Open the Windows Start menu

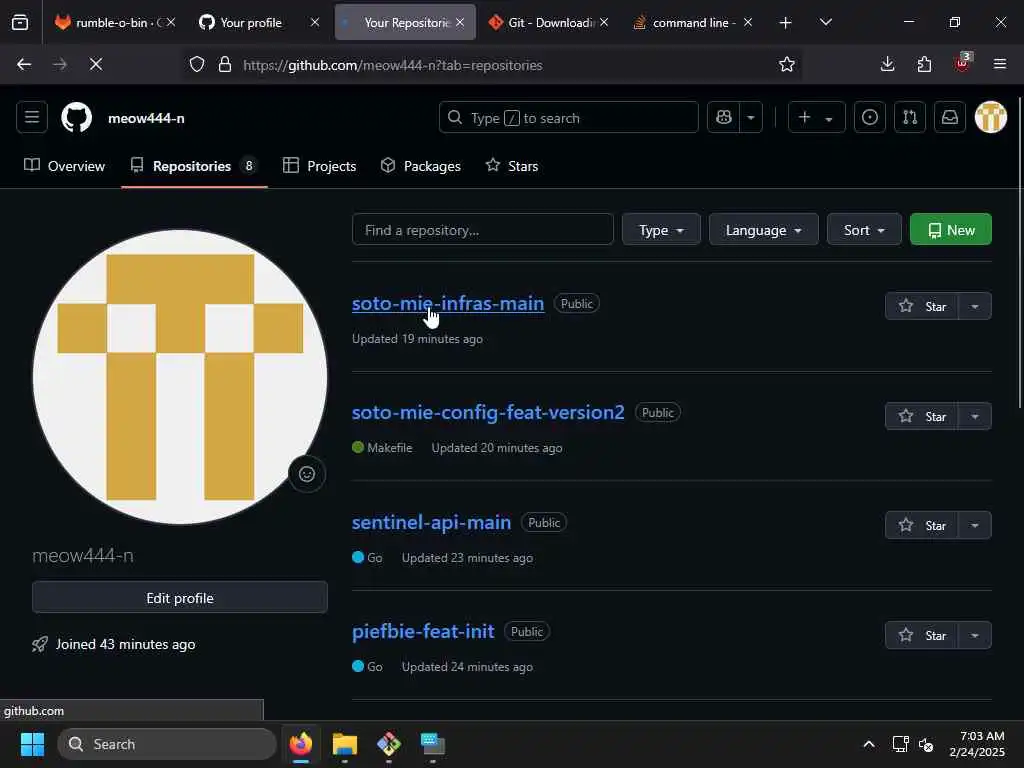[32, 744]
